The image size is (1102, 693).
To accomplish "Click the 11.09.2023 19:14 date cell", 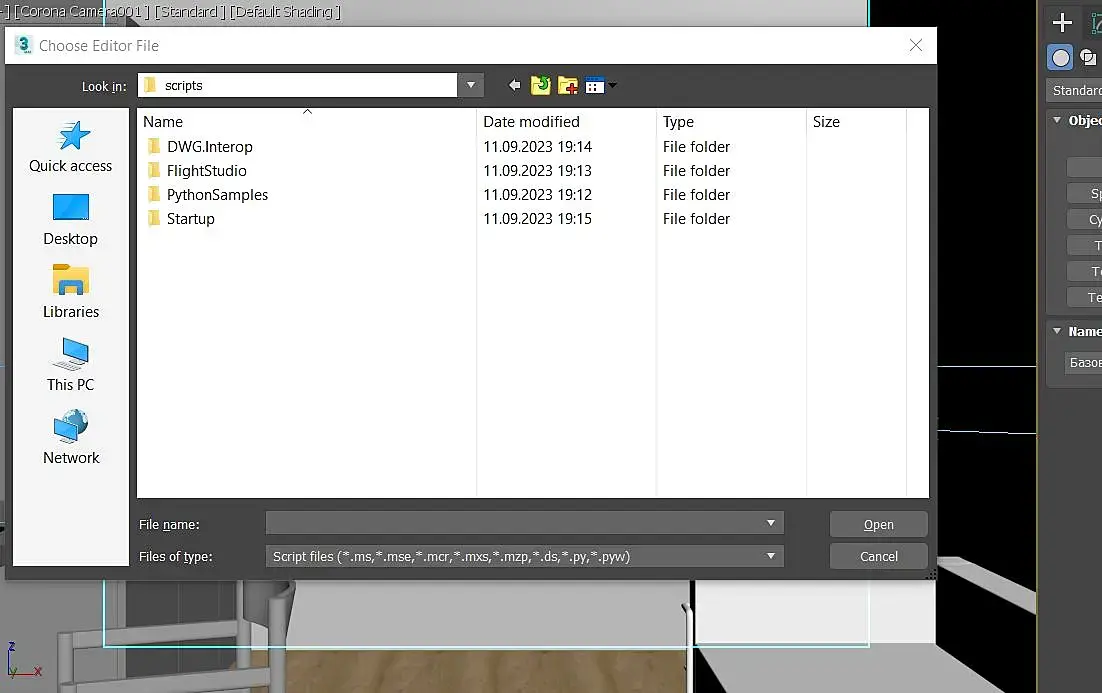I will pos(538,147).
